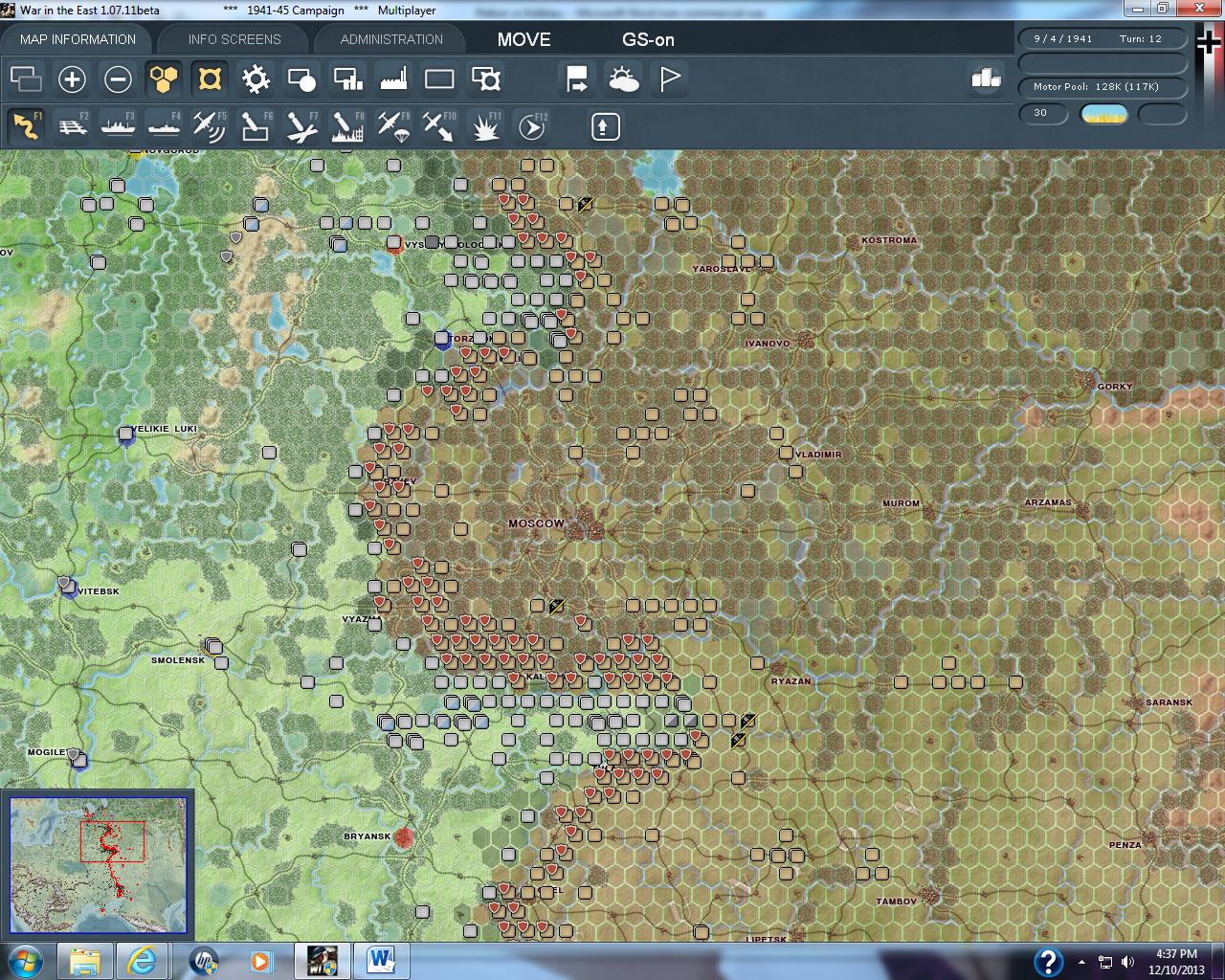Click the German Balkenkreuz flag banner
Image resolution: width=1225 pixels, height=980 pixels.
(x=1209, y=44)
